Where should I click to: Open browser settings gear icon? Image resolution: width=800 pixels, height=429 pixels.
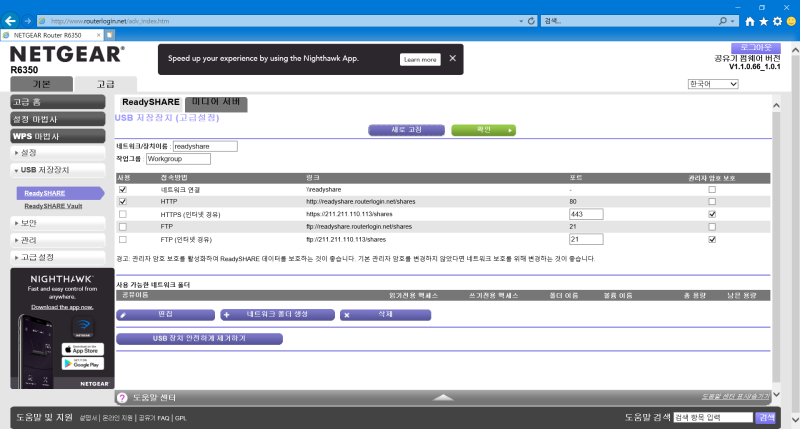click(x=777, y=21)
